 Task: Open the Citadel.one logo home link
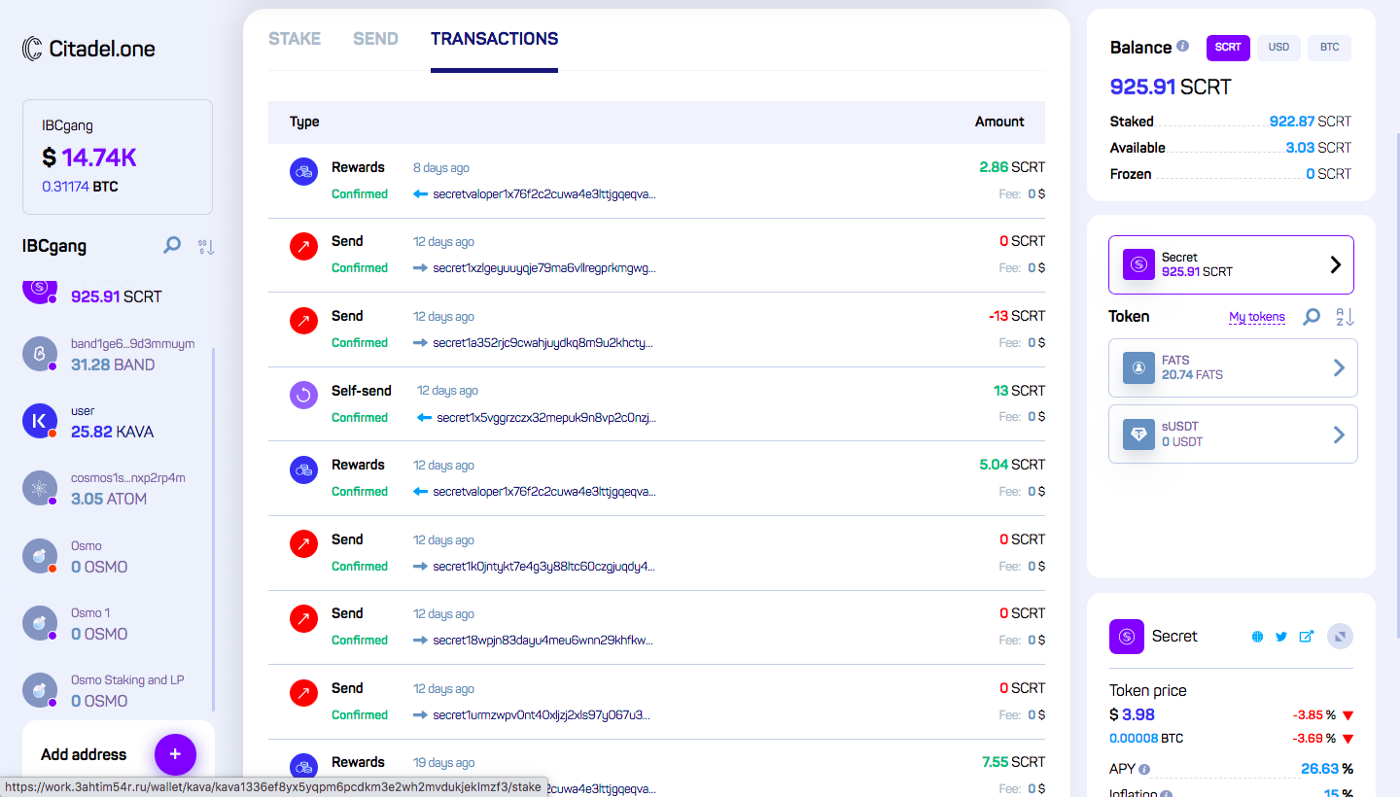89,48
